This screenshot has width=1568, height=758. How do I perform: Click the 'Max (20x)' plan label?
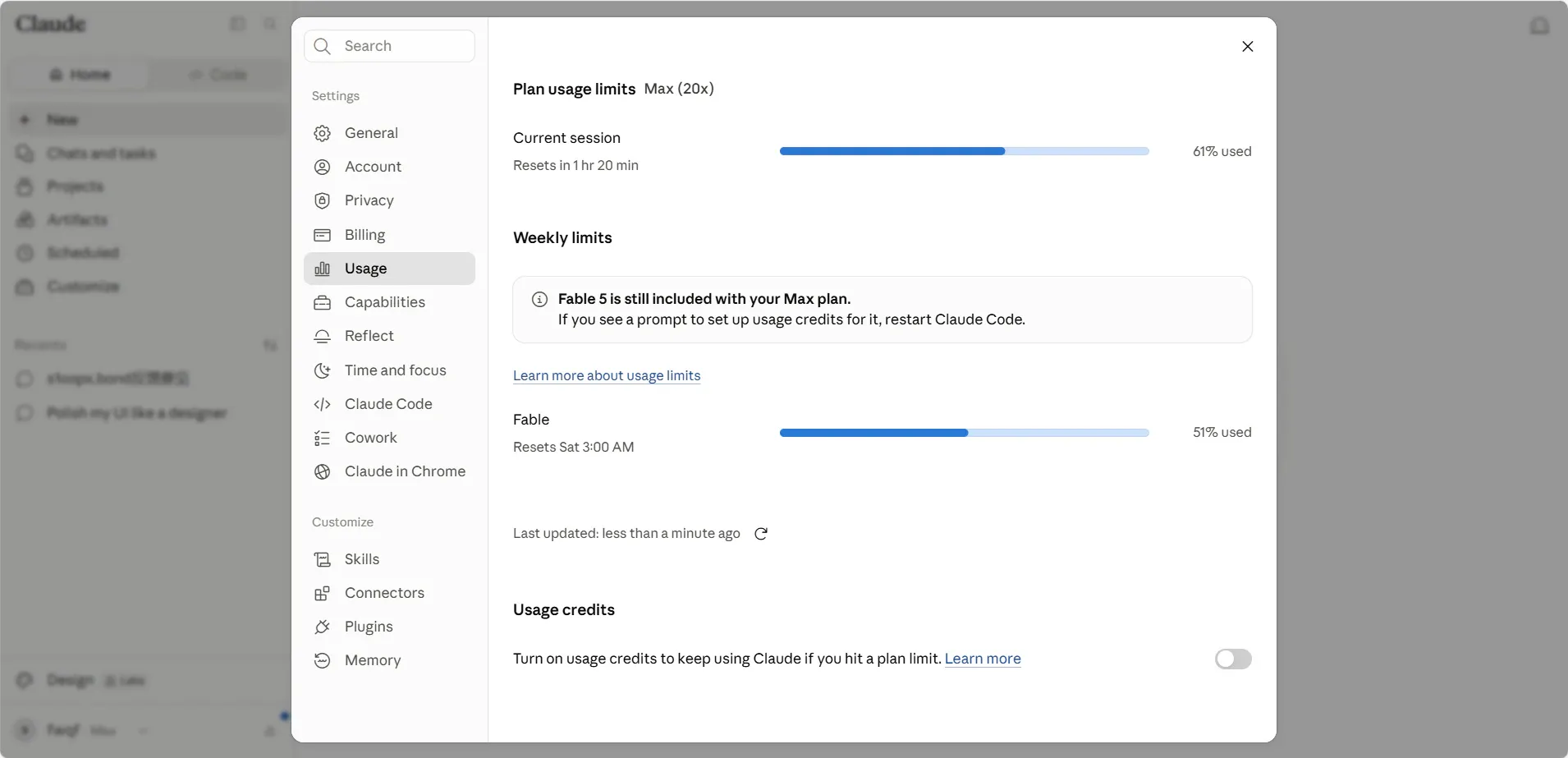[679, 89]
